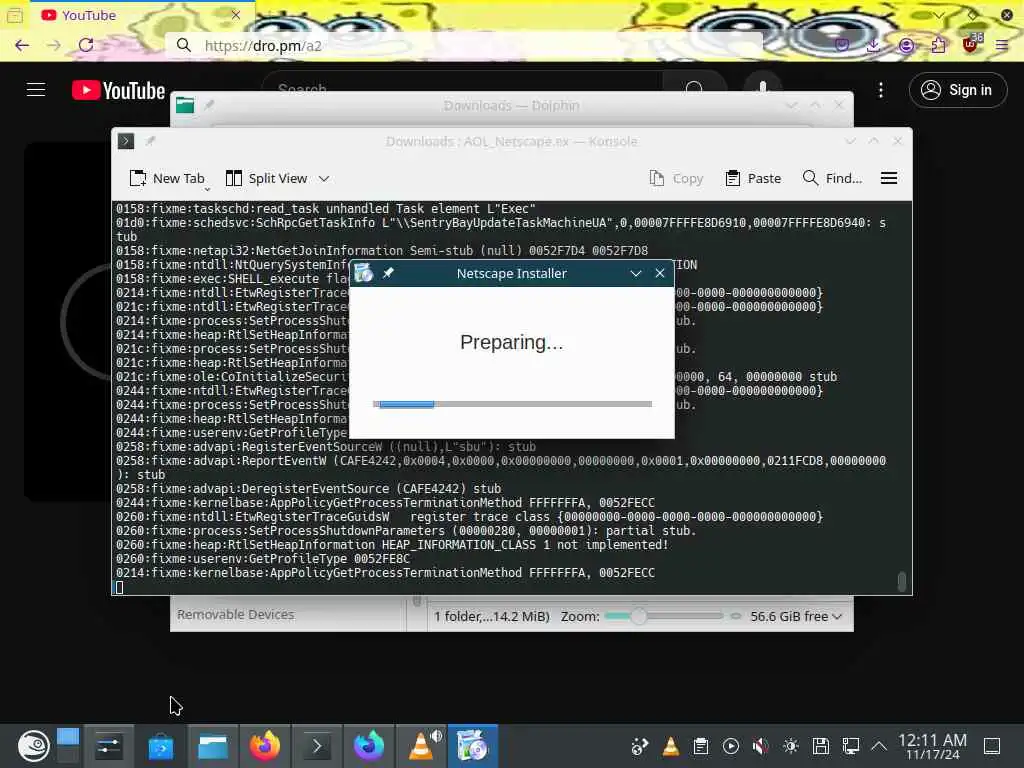The image size is (1024, 768).
Task: Open the Firefox application menu
Action: pyautogui.click(x=1002, y=45)
